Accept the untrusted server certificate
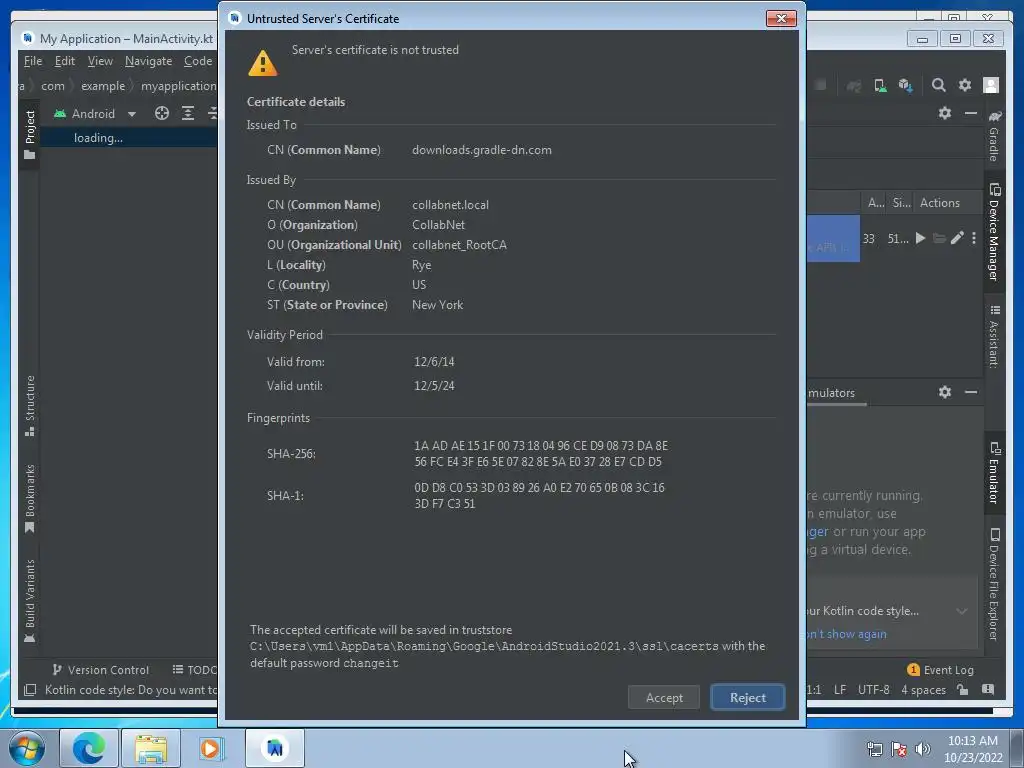Screen dimensions: 1024x768 point(664,697)
